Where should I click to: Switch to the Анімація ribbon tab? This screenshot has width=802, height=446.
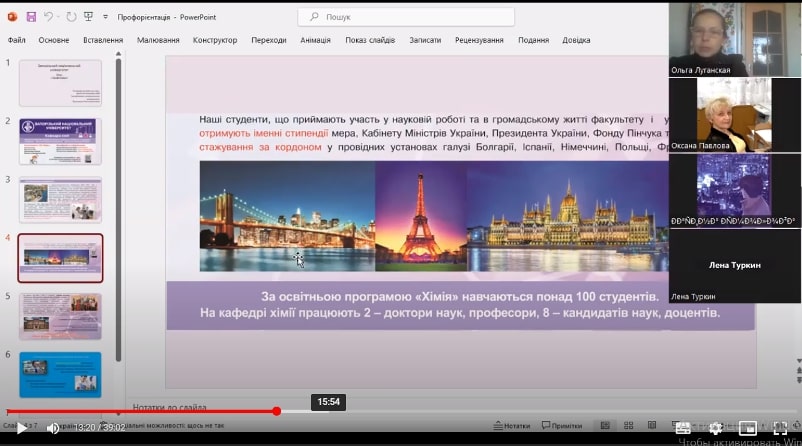click(x=315, y=40)
